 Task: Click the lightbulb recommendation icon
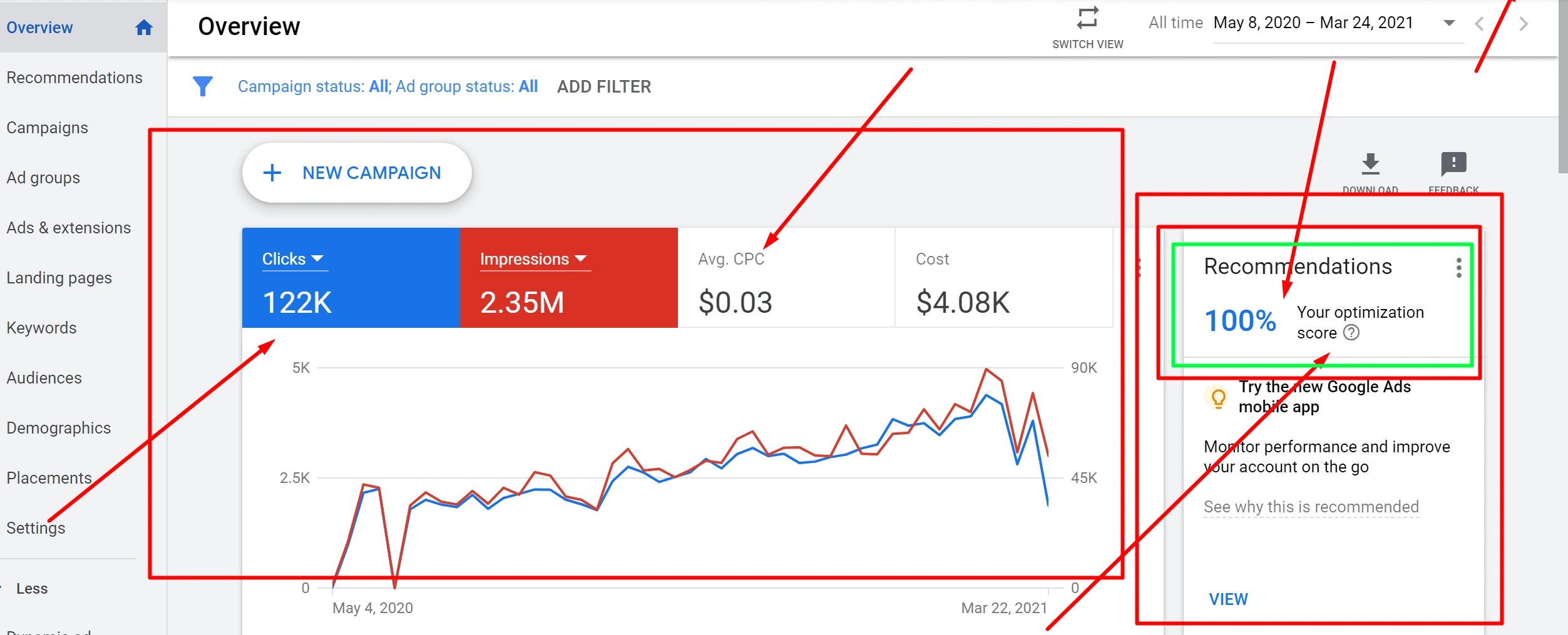[x=1218, y=398]
